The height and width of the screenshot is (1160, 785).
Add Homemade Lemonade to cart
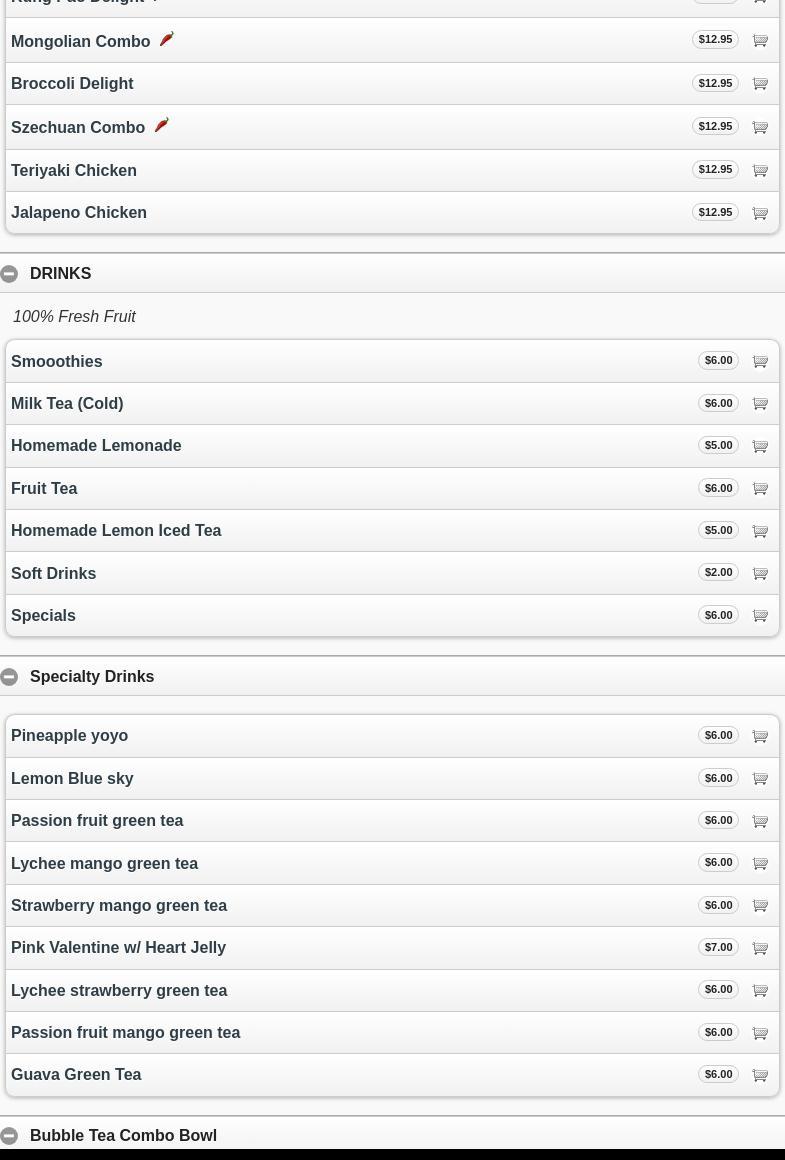[x=760, y=446]
